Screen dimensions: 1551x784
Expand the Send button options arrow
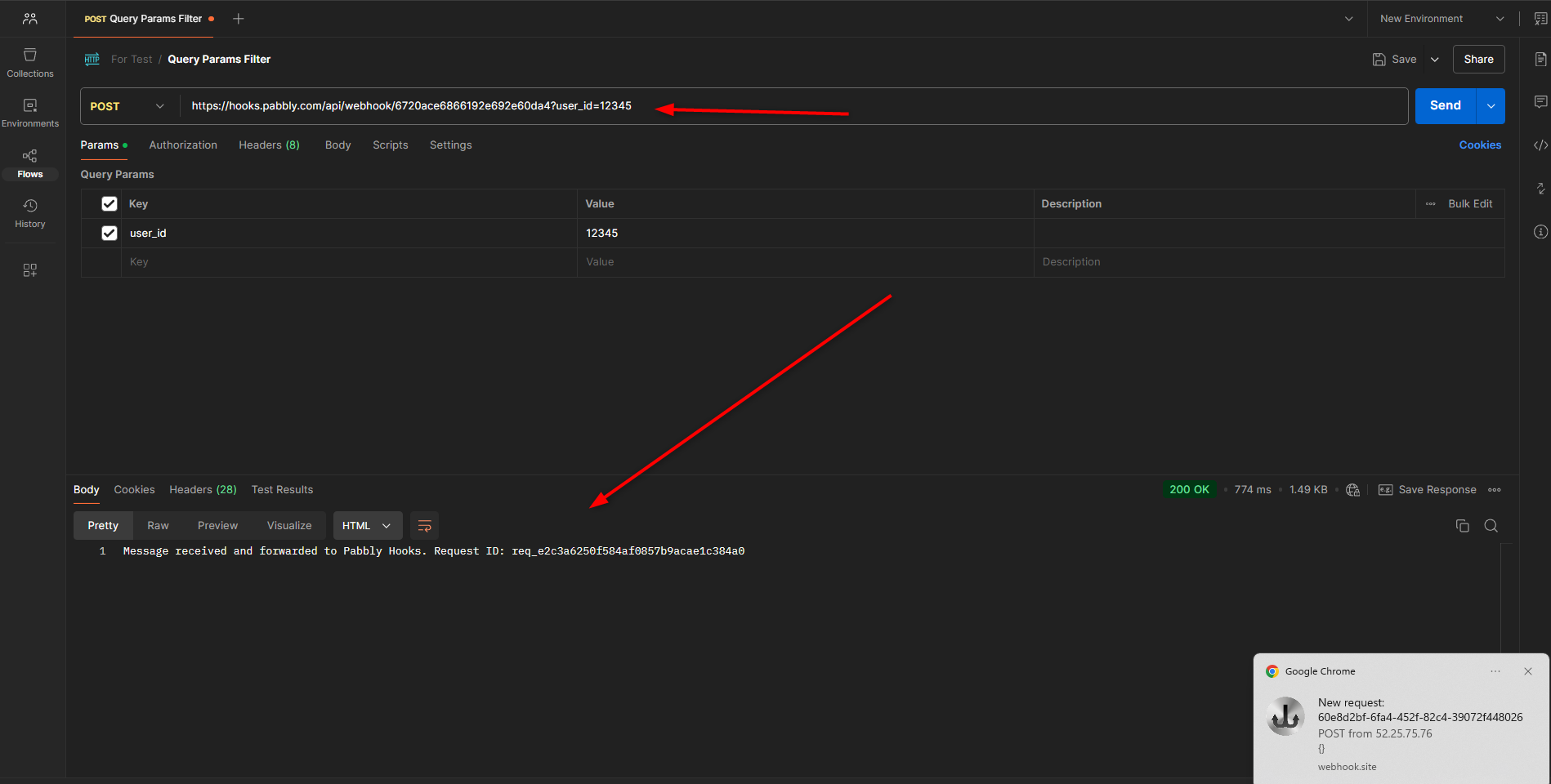pos(1491,106)
